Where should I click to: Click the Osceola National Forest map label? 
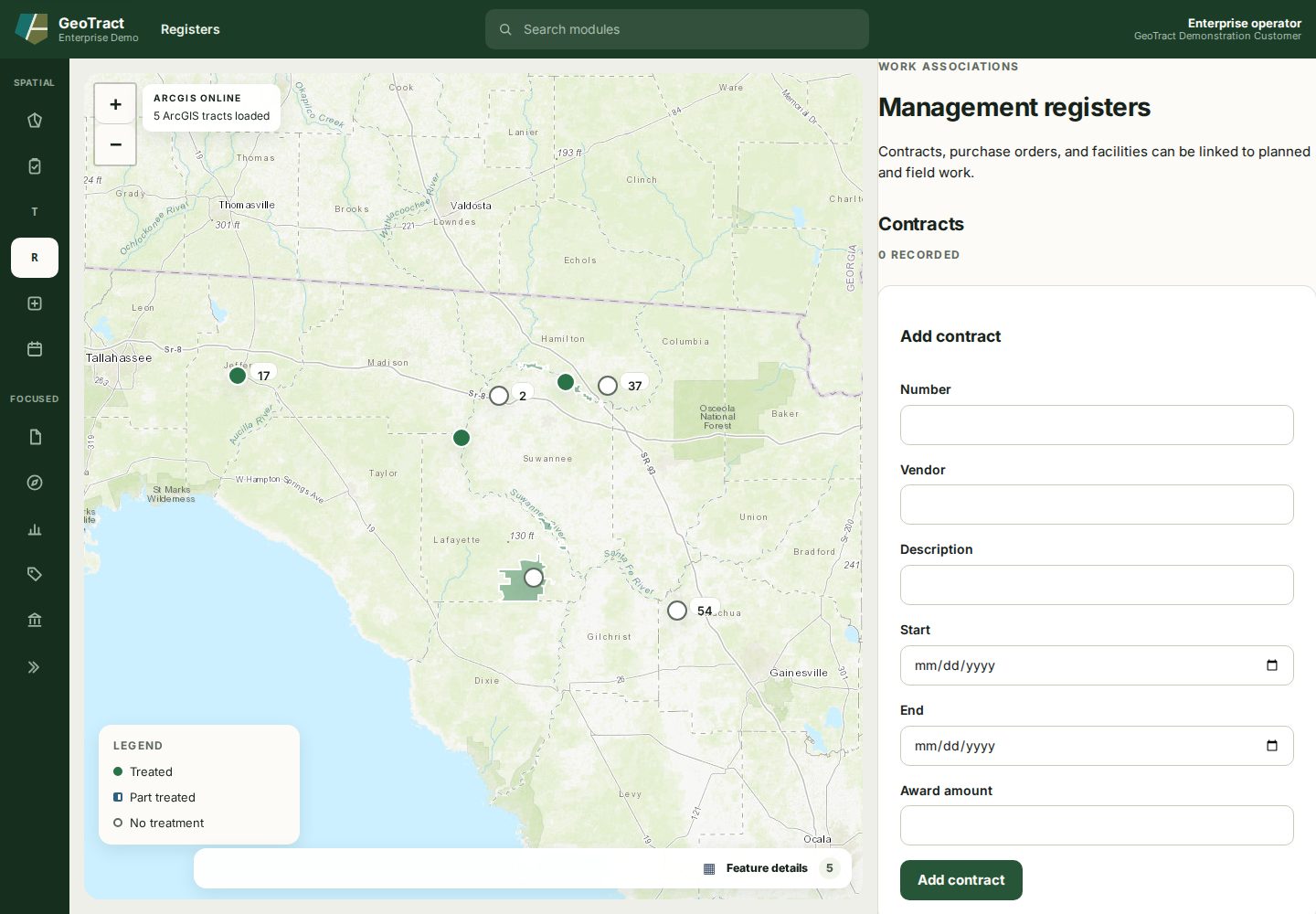[x=717, y=417]
